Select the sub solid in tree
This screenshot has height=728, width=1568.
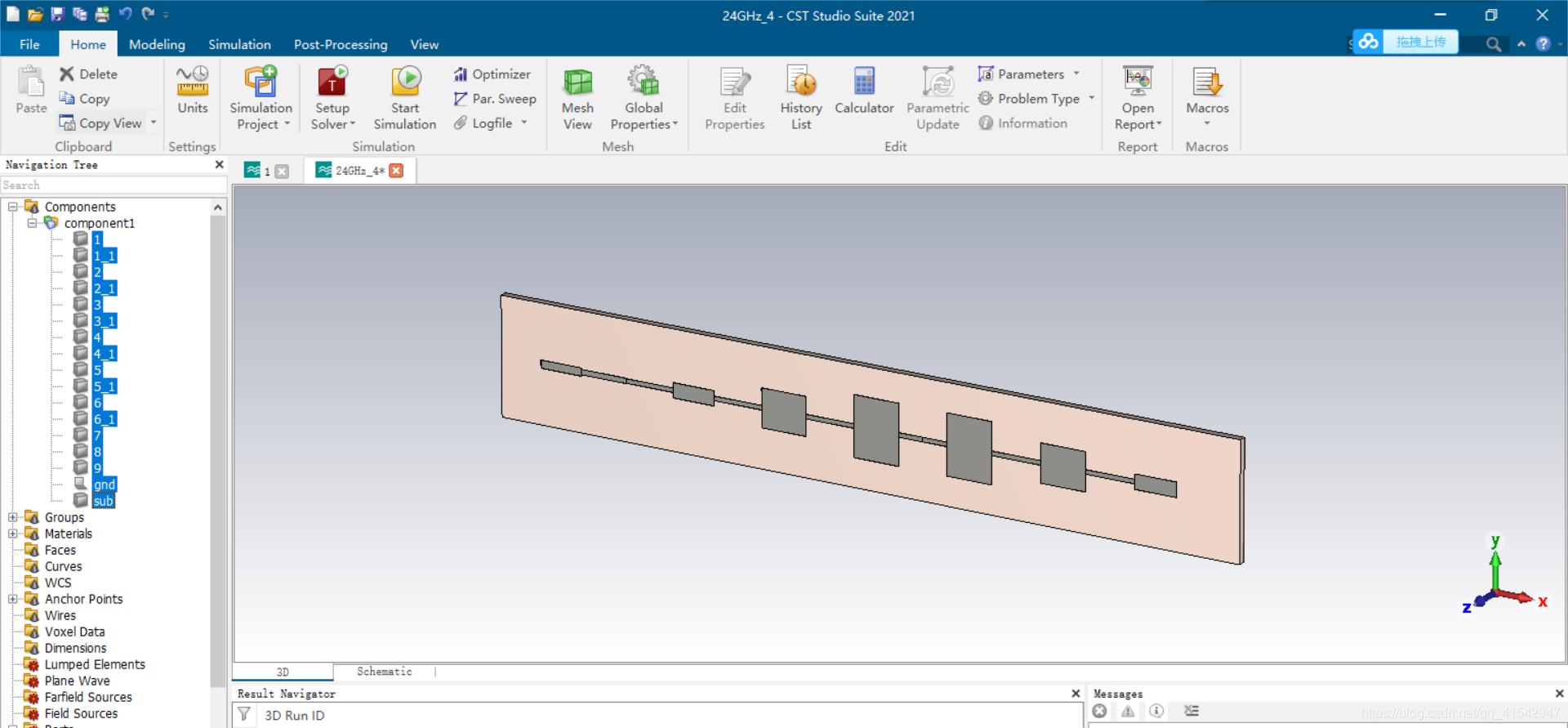pyautogui.click(x=103, y=501)
